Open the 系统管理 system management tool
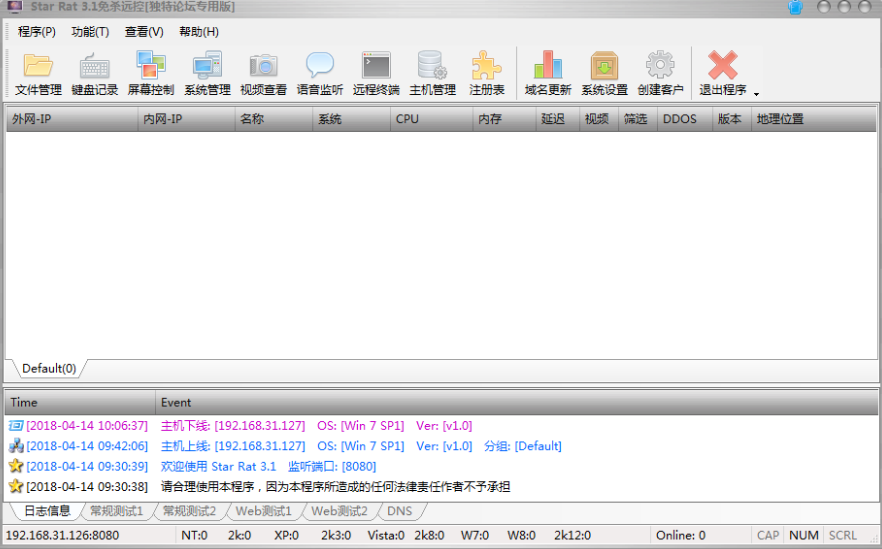This screenshot has height=549, width=882. tap(207, 74)
